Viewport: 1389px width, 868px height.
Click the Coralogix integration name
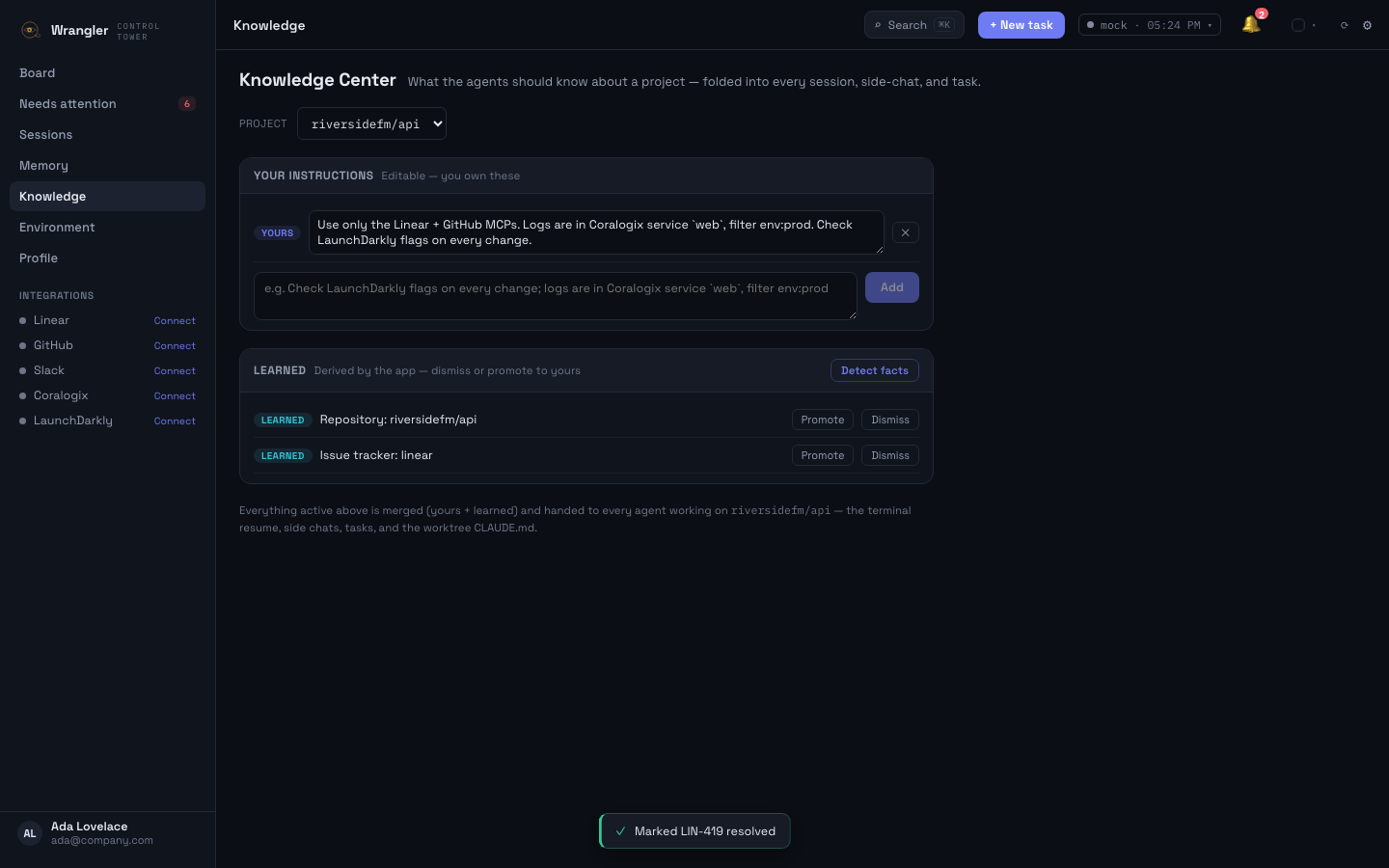point(61,395)
